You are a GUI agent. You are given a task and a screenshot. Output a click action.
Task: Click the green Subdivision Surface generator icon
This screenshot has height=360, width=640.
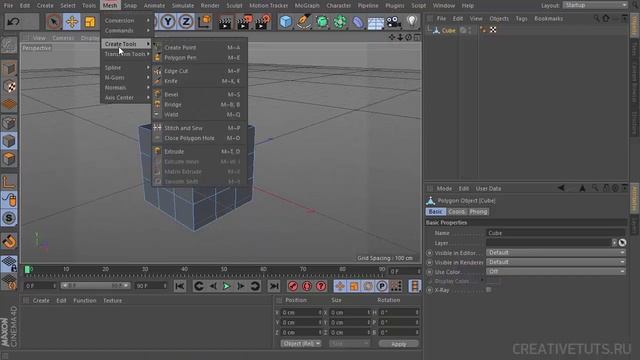(x=322, y=22)
